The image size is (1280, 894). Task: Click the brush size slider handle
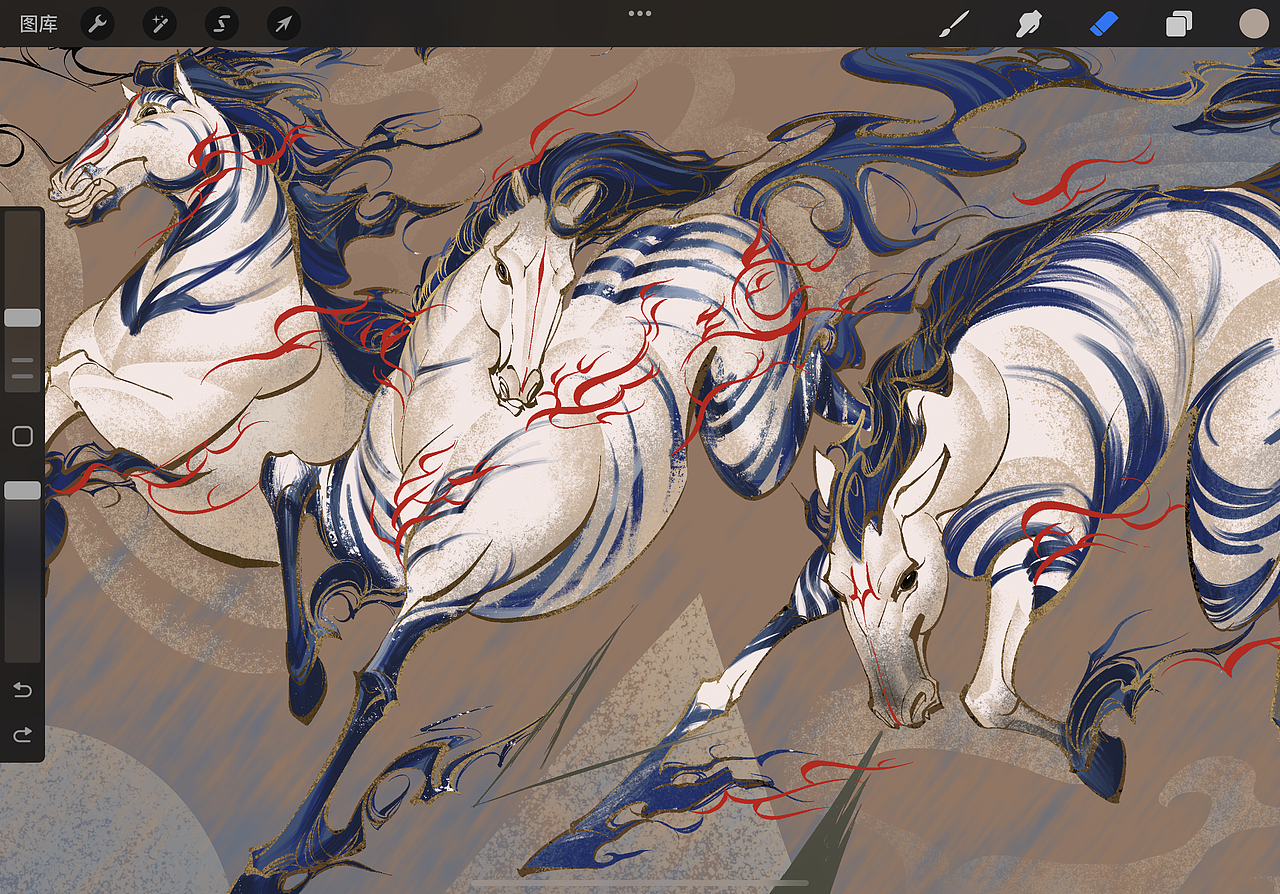[22, 318]
